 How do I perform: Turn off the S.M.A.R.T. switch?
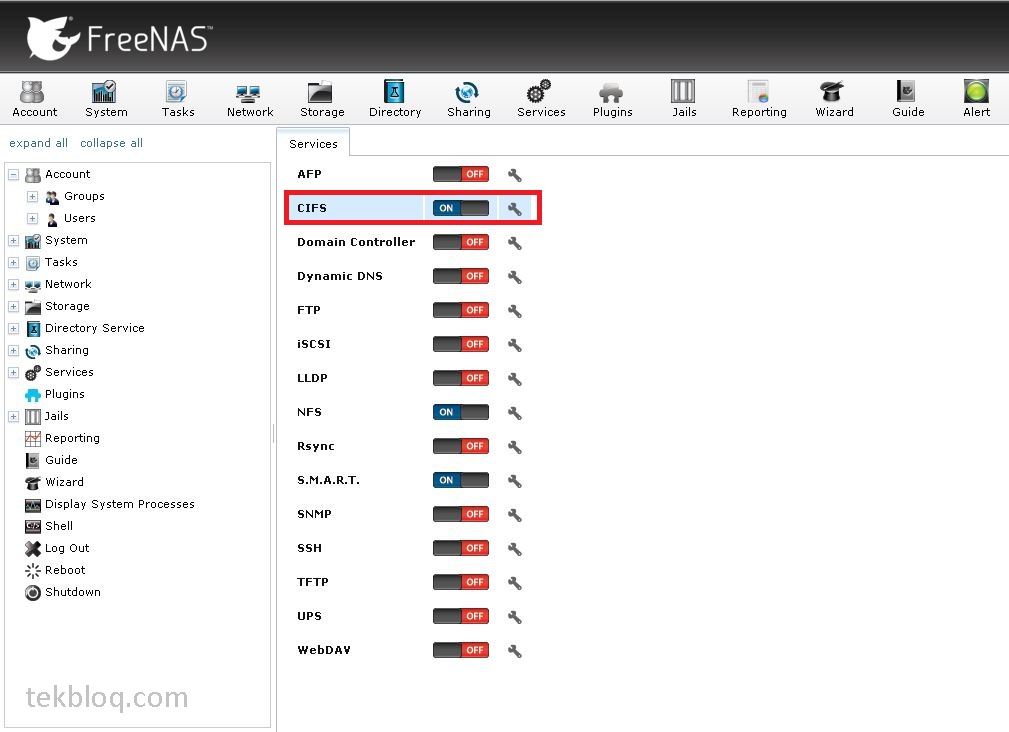click(x=461, y=480)
